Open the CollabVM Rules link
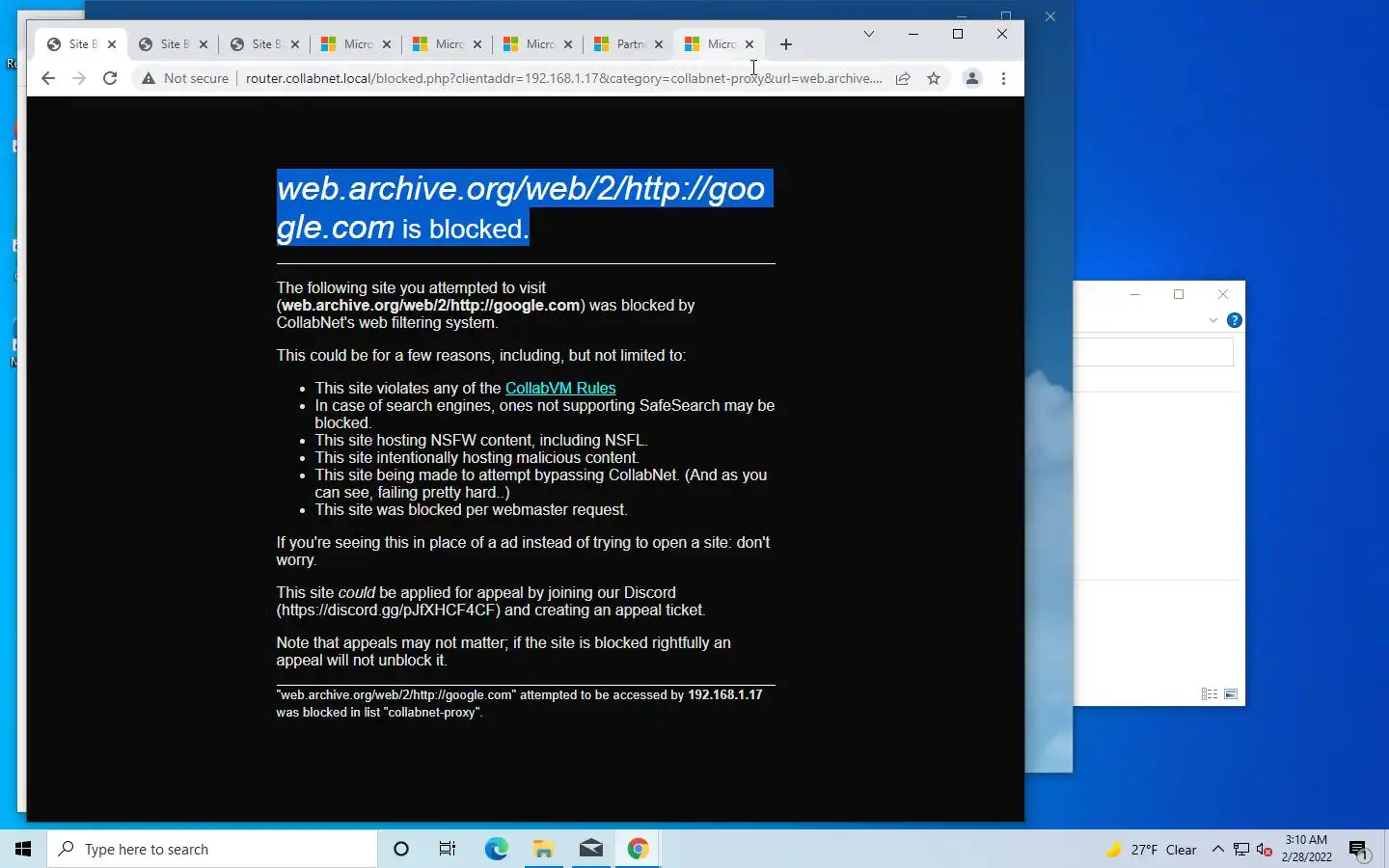This screenshot has width=1389, height=868. point(560,388)
